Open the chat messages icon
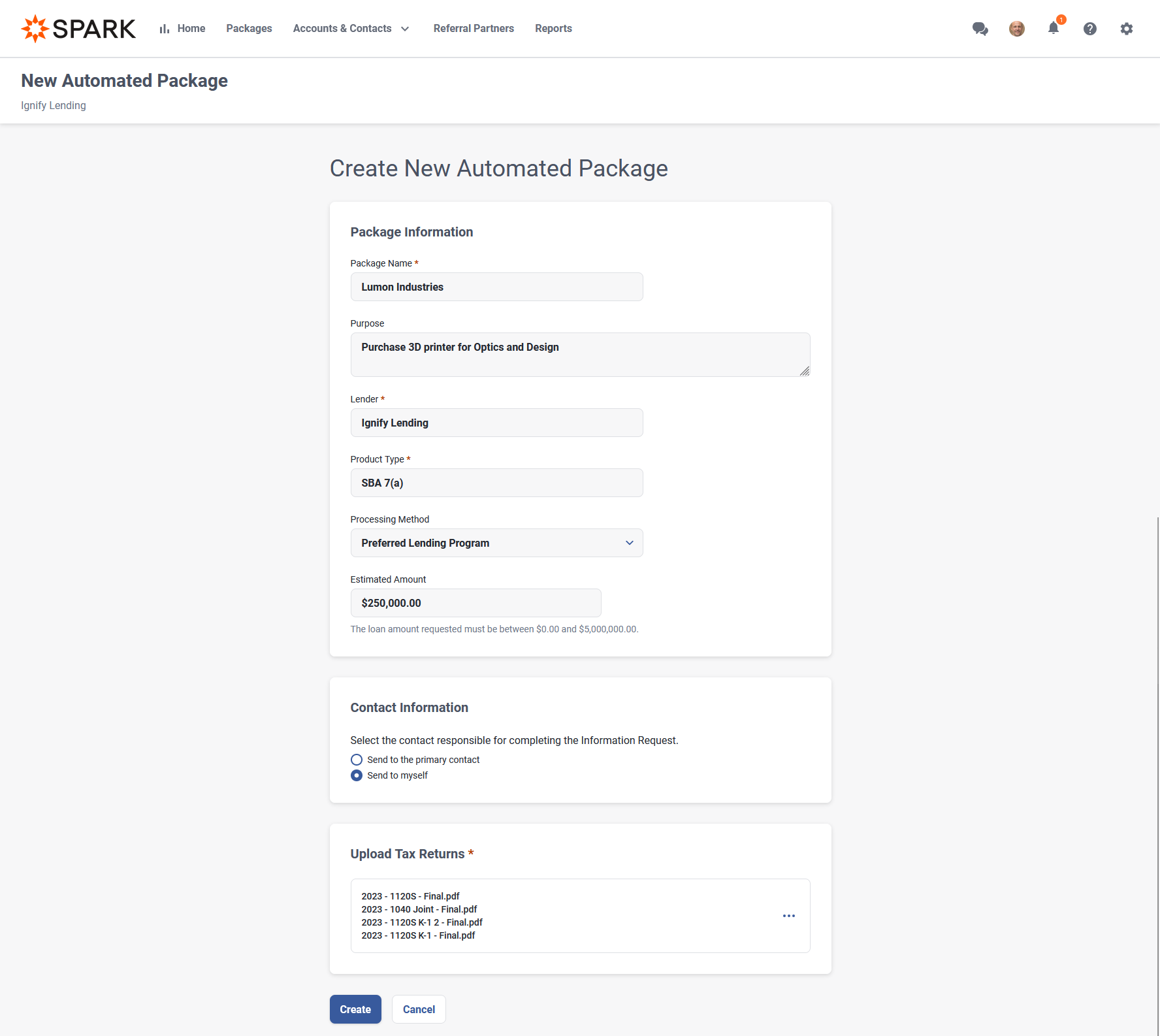The width and height of the screenshot is (1160, 1036). (980, 29)
